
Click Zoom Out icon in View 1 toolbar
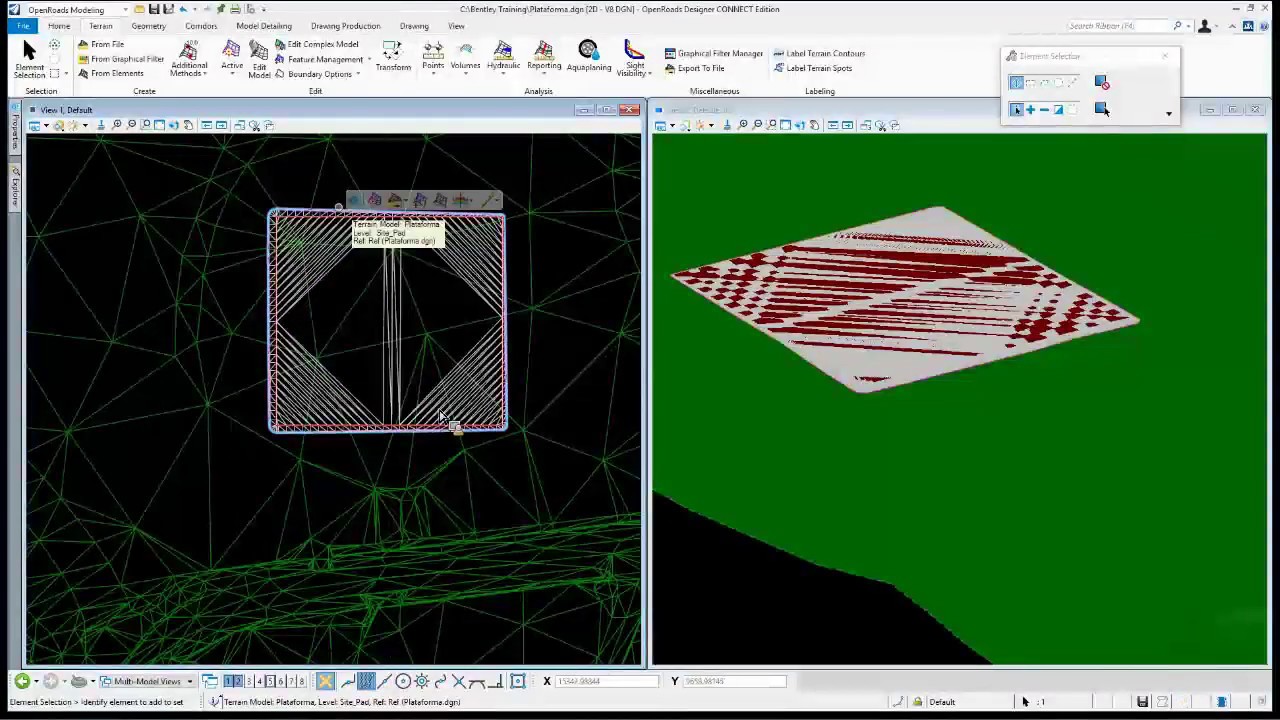coord(131,125)
